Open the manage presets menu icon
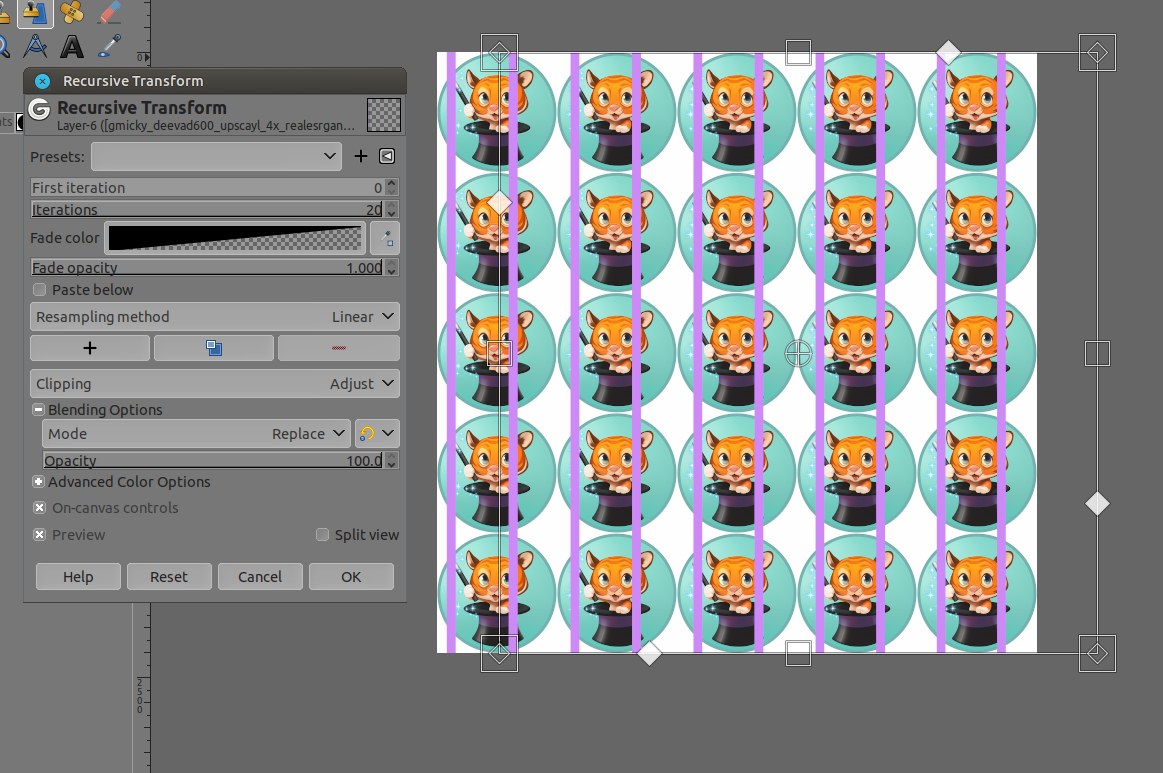Screen dimensions: 1163x773 coord(387,156)
